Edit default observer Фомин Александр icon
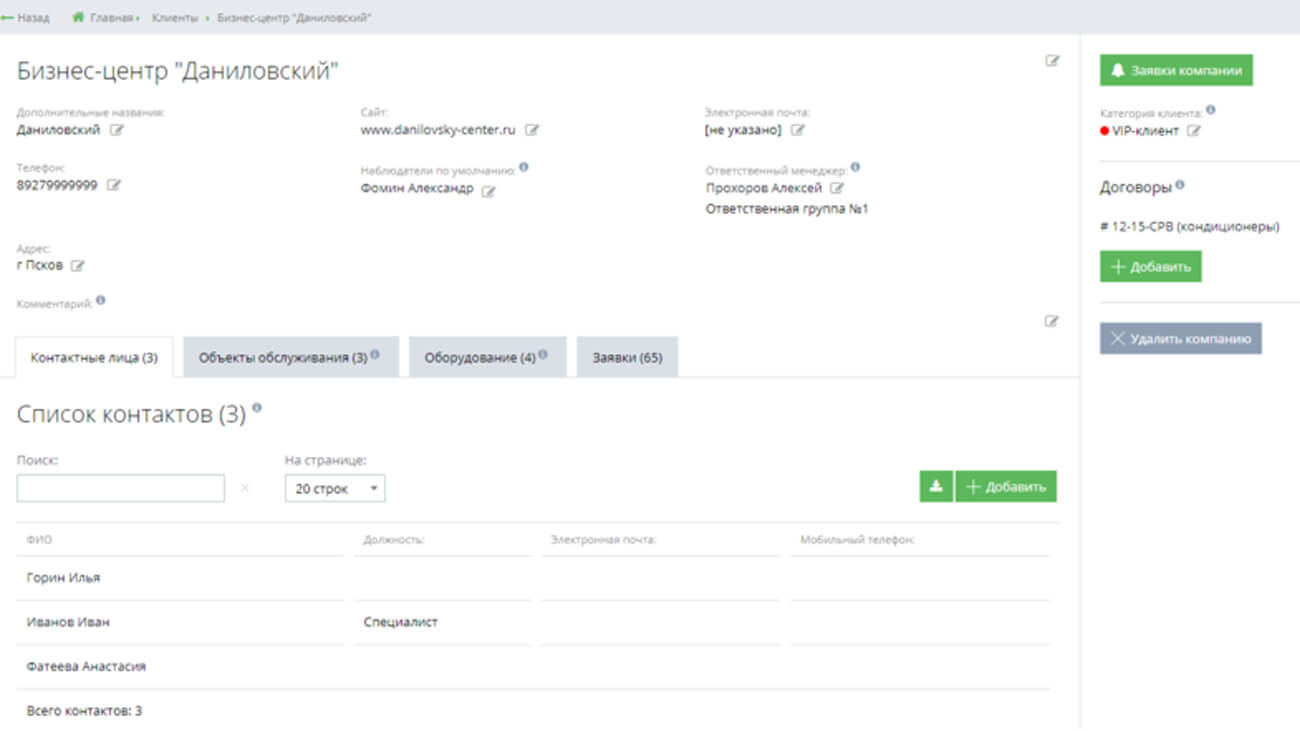Viewport: 1300px width, 731px height. (489, 191)
